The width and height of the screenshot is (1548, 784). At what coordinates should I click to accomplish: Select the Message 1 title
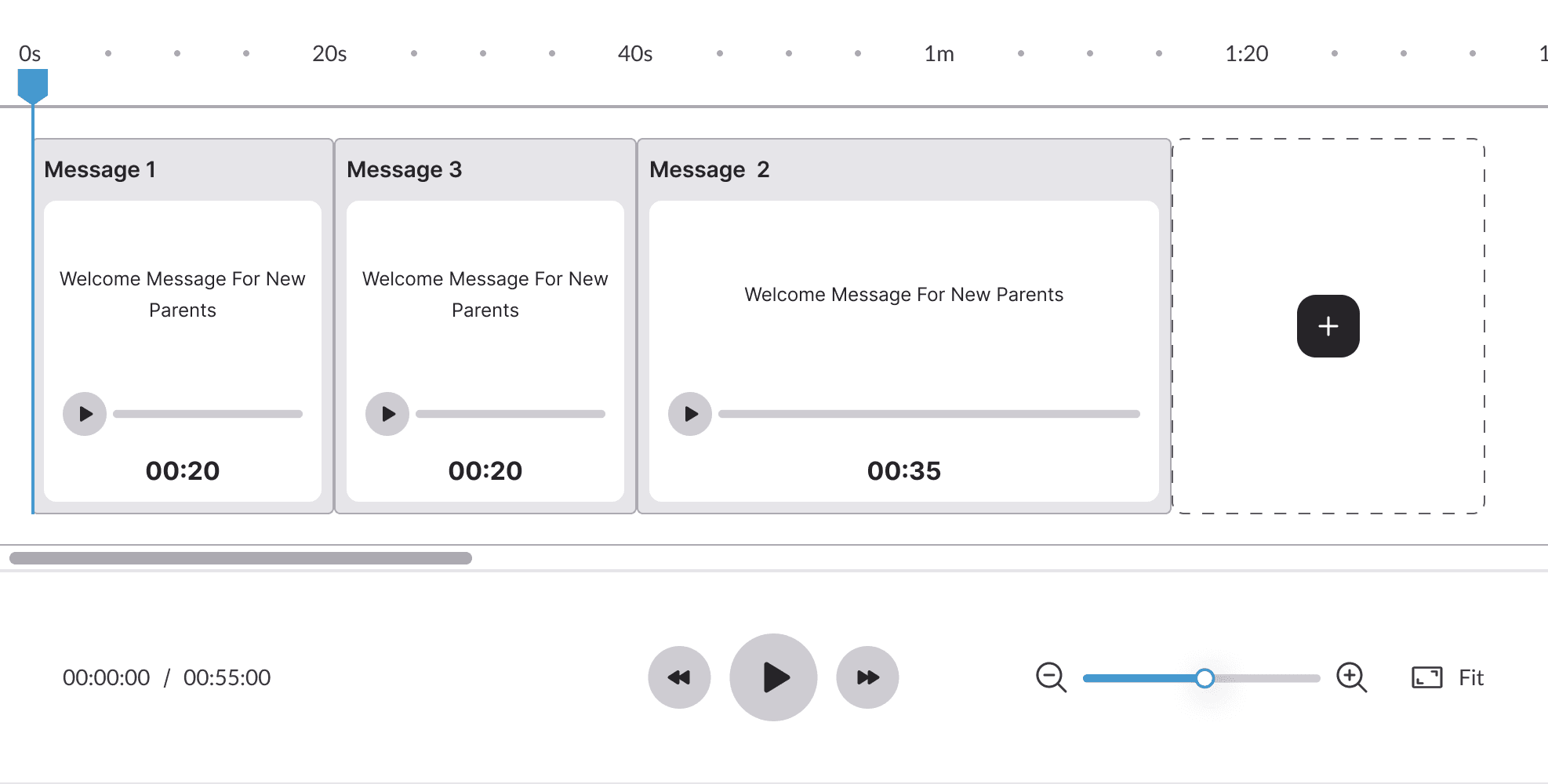click(x=100, y=169)
